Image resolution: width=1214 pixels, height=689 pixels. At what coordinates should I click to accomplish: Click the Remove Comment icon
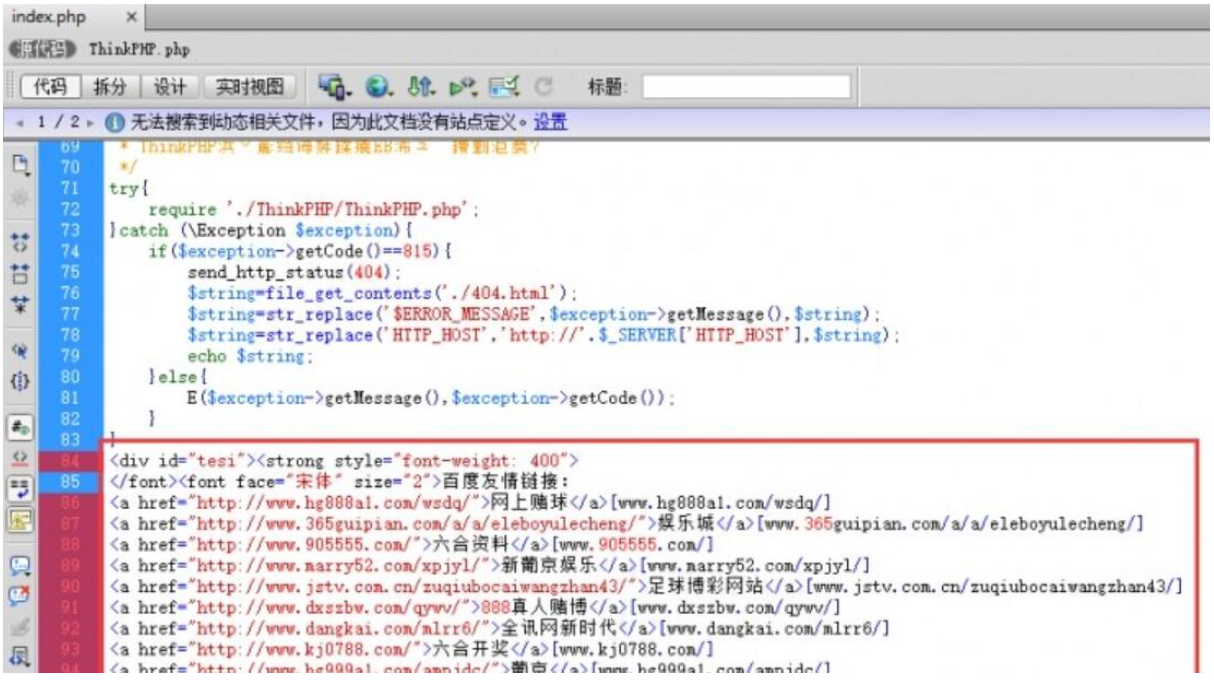tap(18, 596)
